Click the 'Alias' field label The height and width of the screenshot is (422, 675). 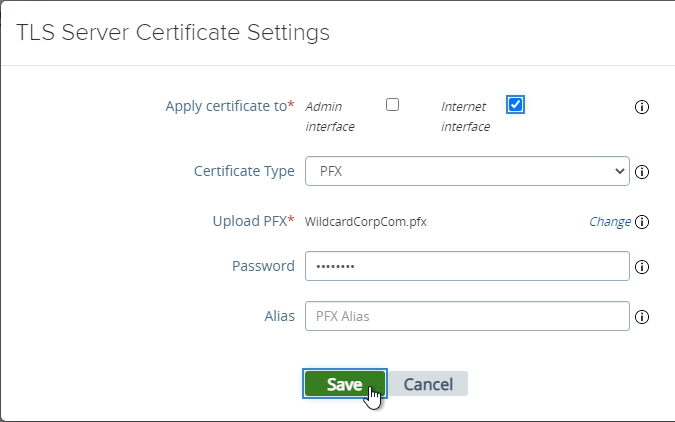click(x=279, y=316)
